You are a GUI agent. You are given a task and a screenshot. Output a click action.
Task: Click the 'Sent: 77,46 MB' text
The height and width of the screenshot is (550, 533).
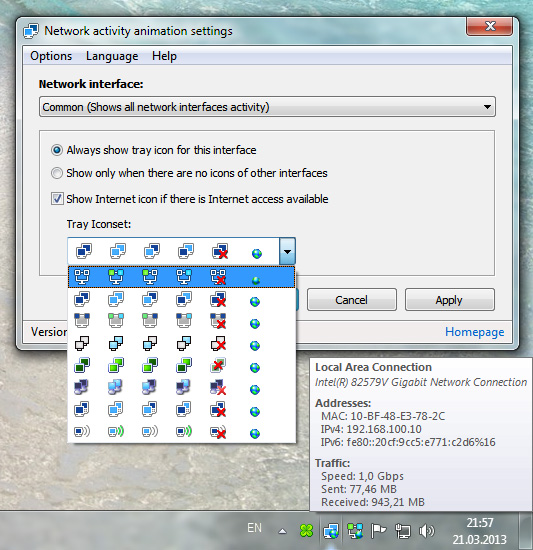[x=358, y=489]
